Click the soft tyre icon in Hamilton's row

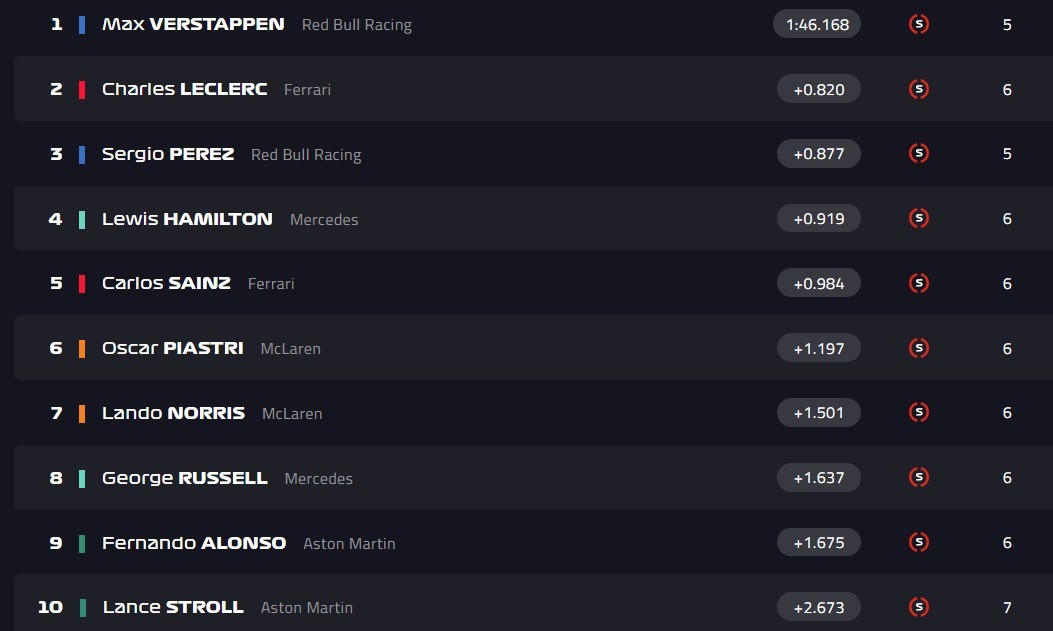click(x=918, y=218)
